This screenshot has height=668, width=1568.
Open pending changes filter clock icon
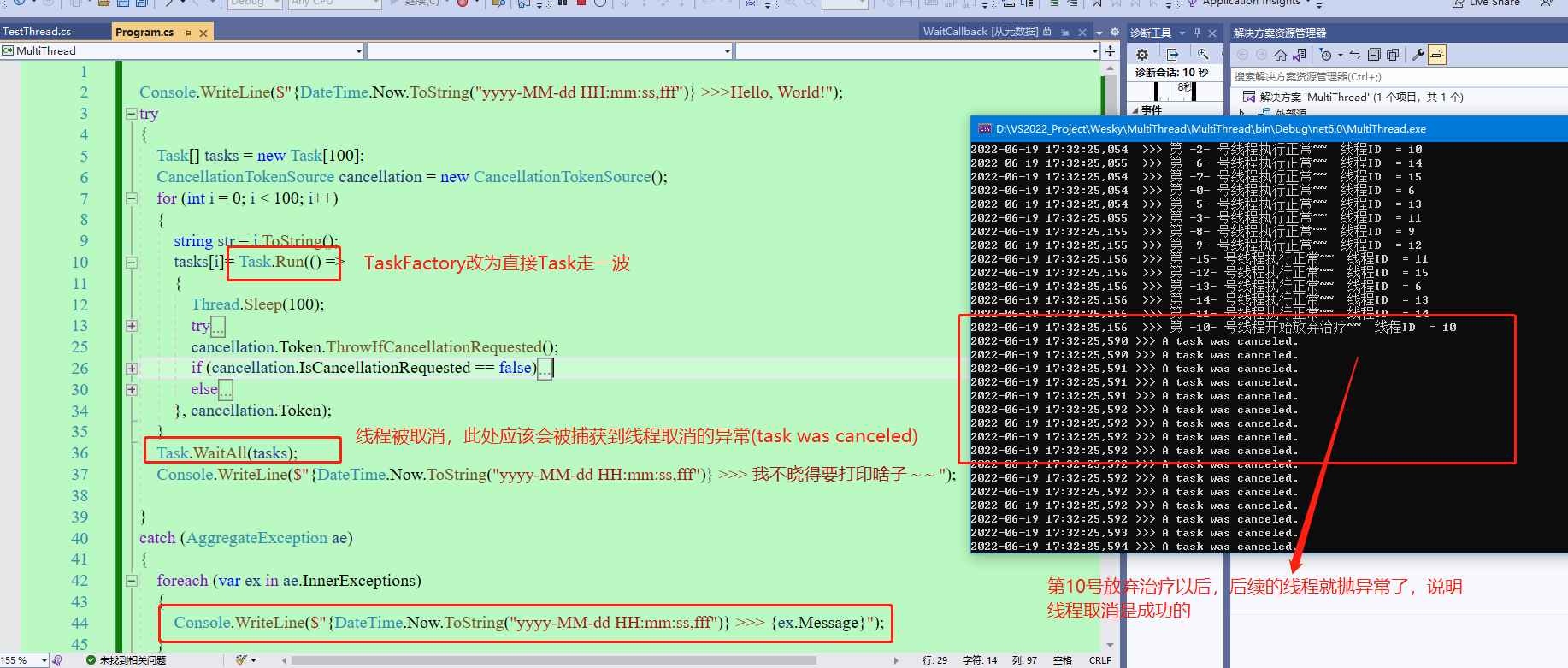pos(1325,55)
